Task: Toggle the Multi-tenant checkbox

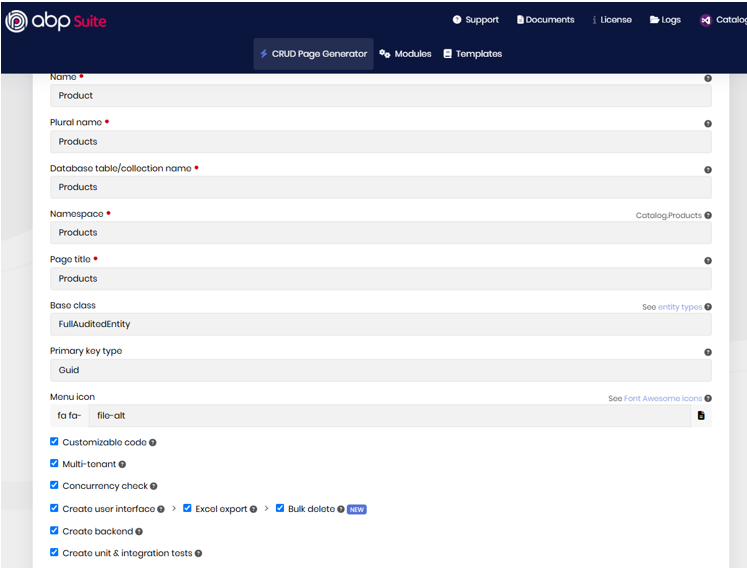Action: point(54,463)
